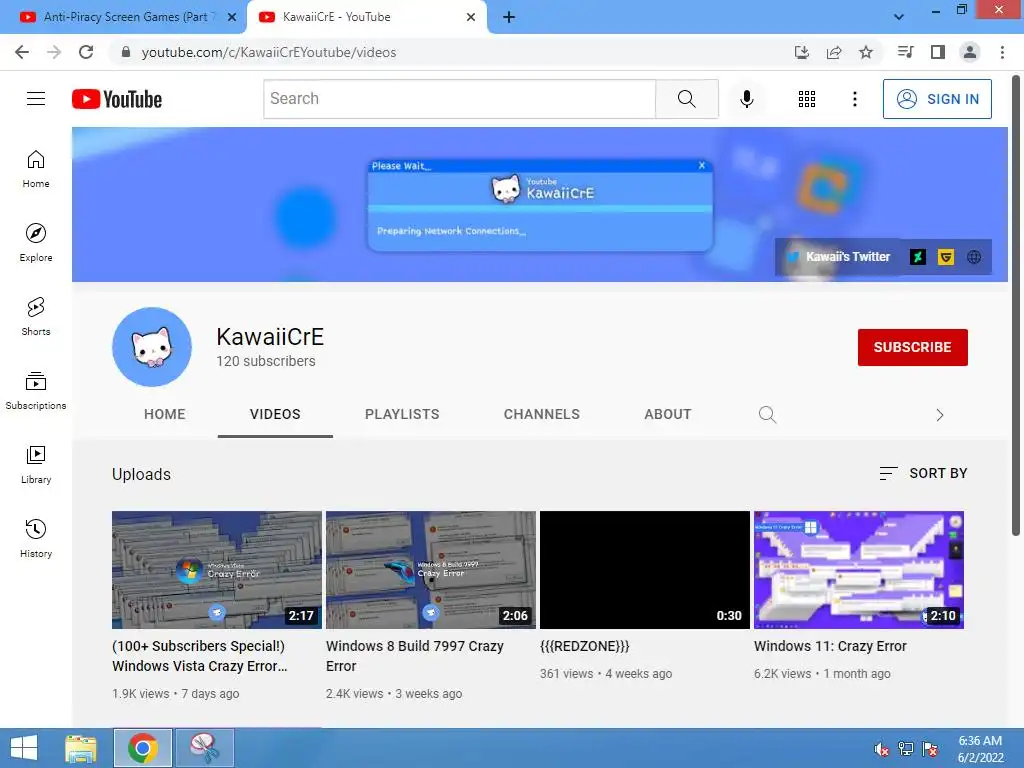Click the Chrome taskbar icon

(143, 748)
